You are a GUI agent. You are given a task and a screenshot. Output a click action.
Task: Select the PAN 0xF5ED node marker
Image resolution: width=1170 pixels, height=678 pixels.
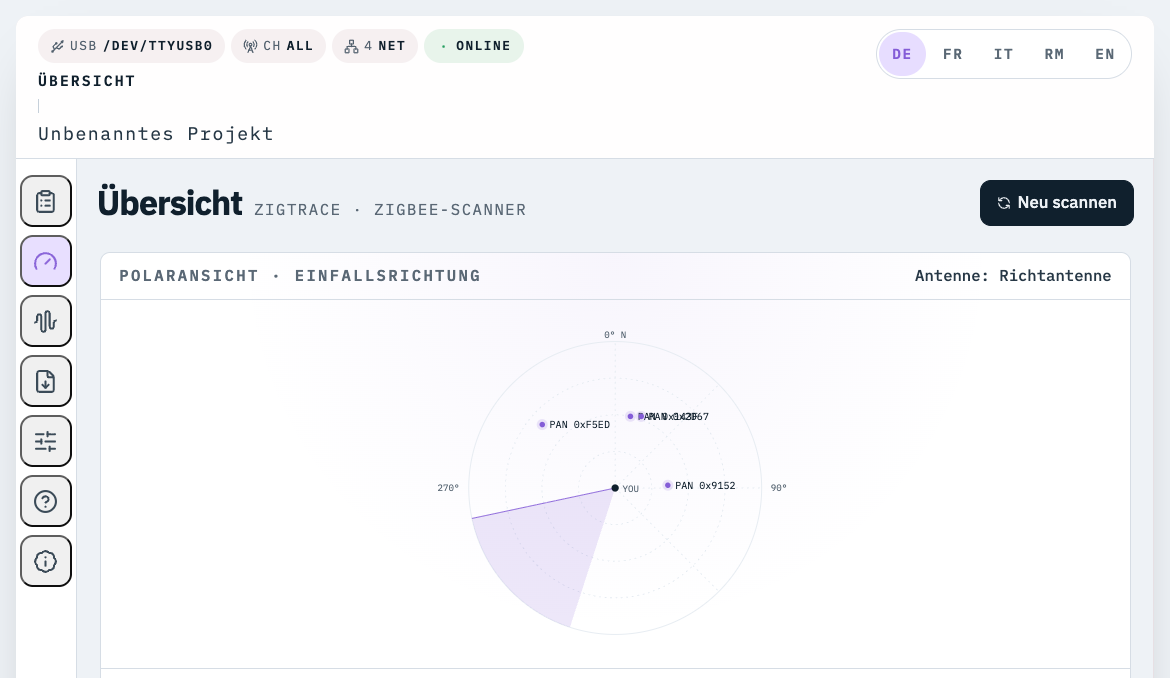click(543, 424)
